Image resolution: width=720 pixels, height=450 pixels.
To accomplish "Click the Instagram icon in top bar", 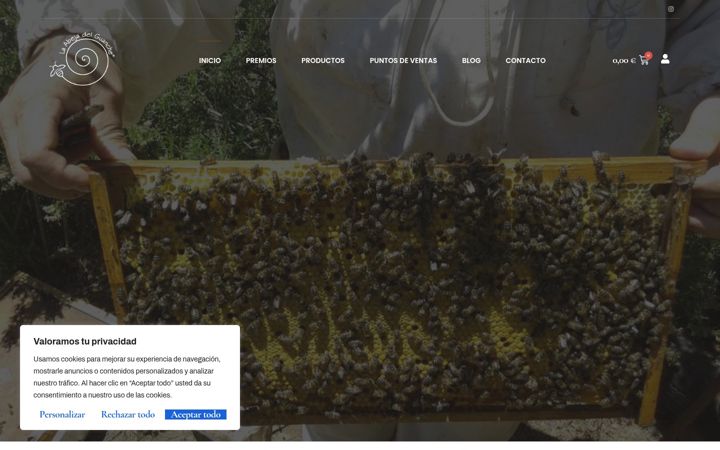I will click(x=671, y=9).
